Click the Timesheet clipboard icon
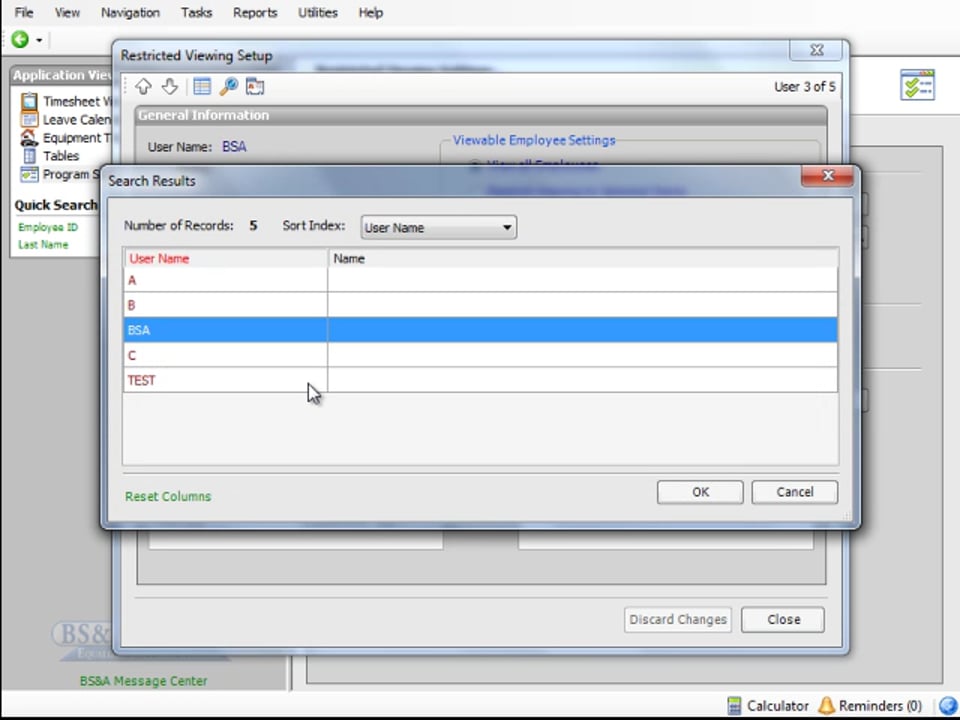960x720 pixels. [29, 101]
